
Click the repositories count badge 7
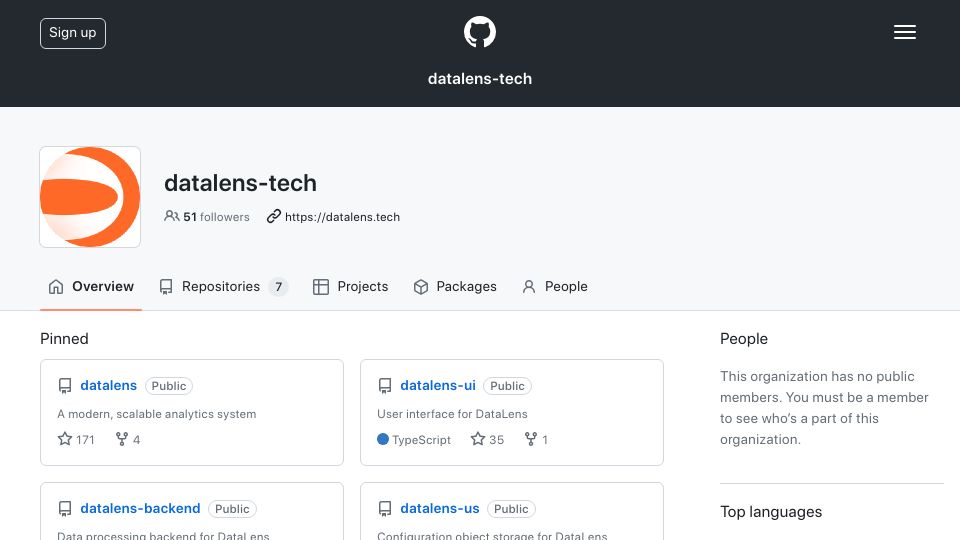click(279, 287)
